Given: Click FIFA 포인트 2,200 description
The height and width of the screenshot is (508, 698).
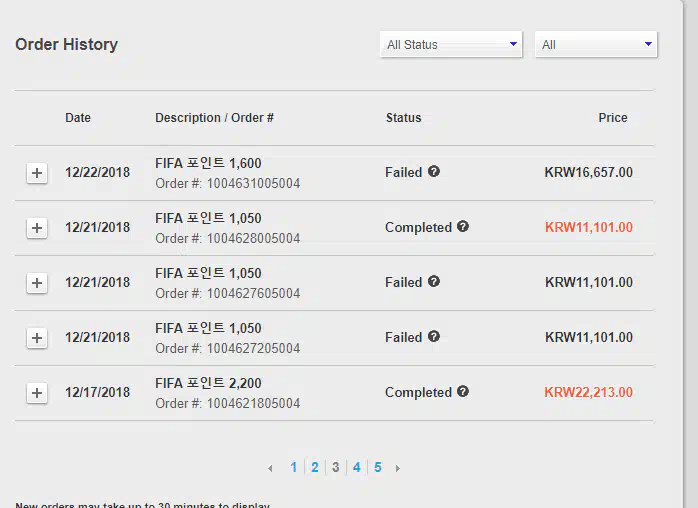Looking at the screenshot, I should [208, 383].
